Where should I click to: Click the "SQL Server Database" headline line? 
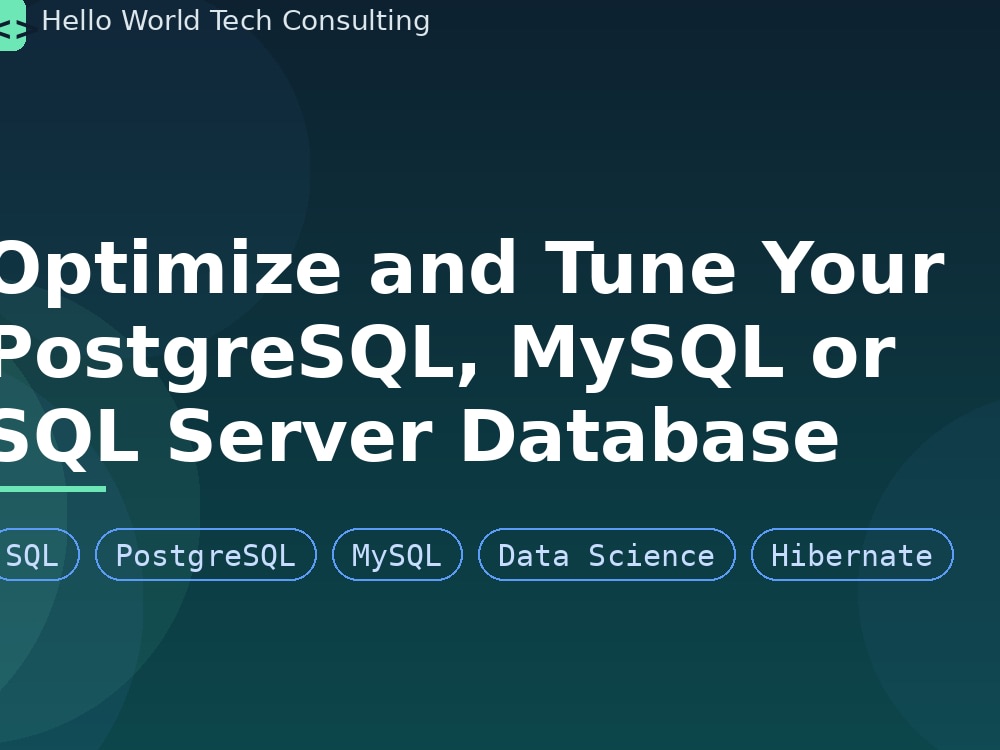418,437
